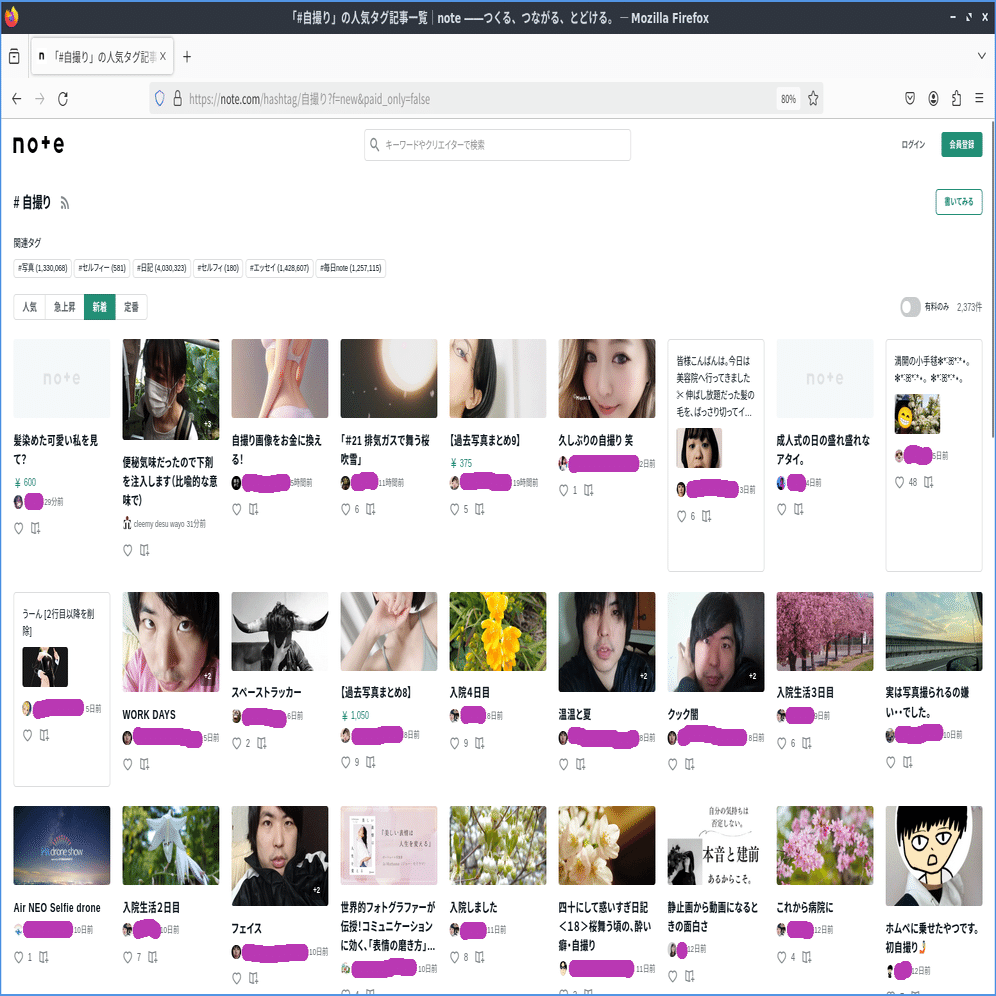This screenshot has height=996, width=996.
Task: Switch to the 急上昇 tab
Action: click(65, 307)
